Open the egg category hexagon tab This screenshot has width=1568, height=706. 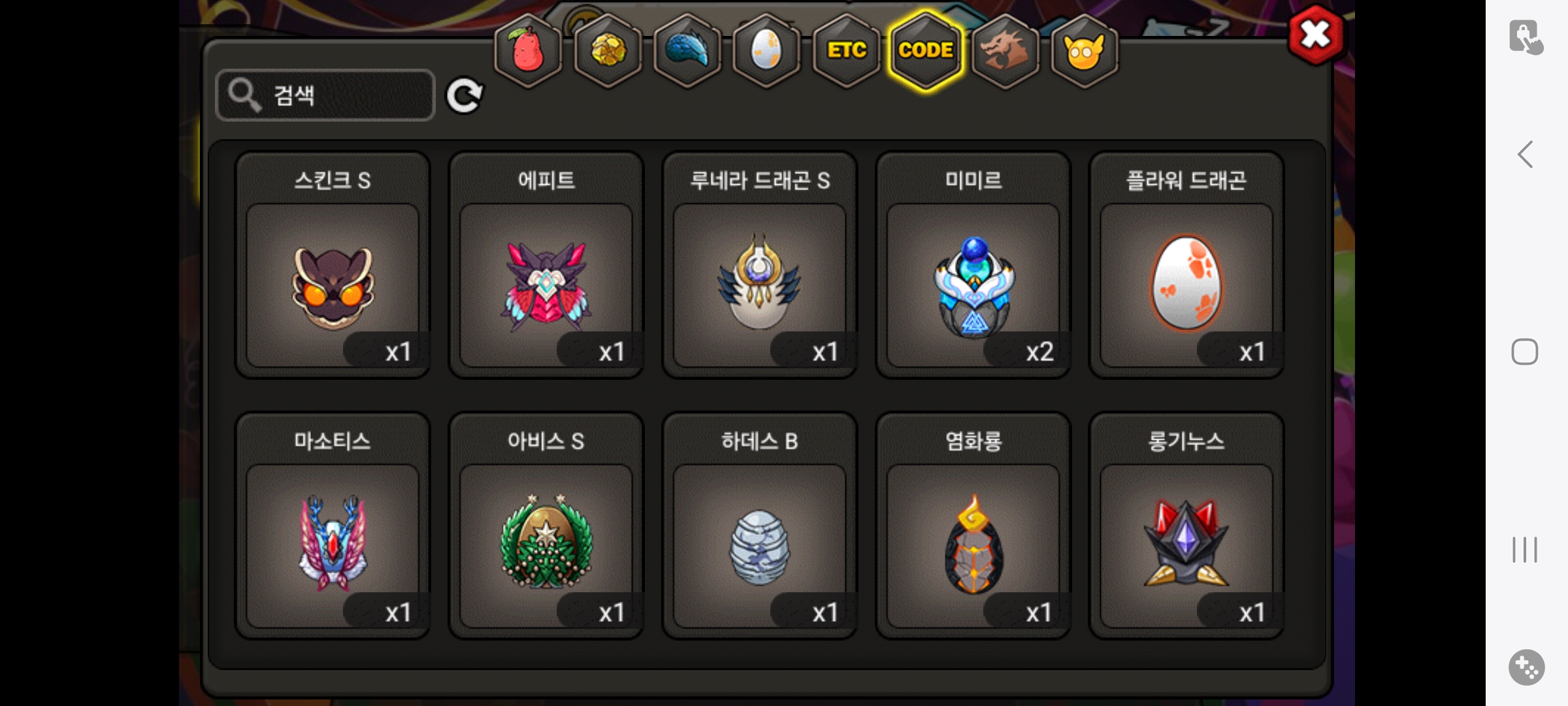tap(766, 51)
